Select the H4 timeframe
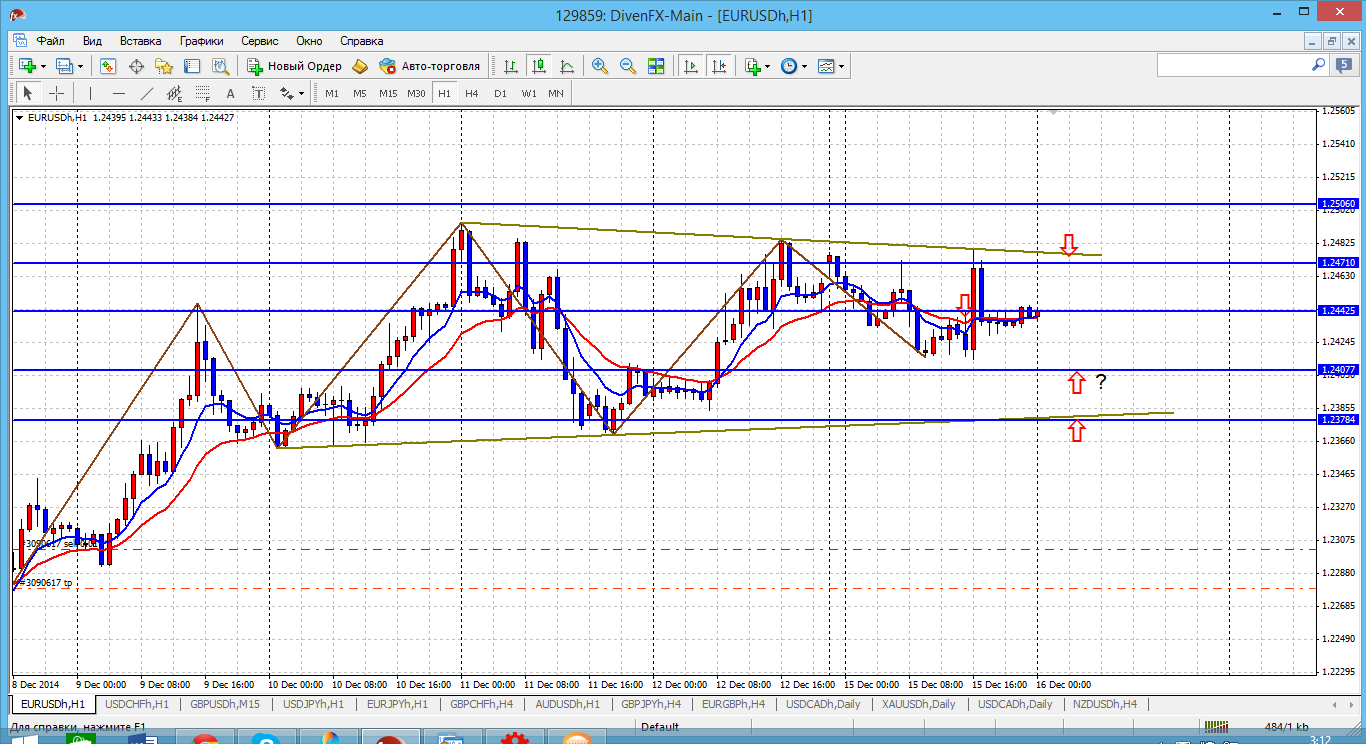Image resolution: width=1369 pixels, height=744 pixels. coord(472,93)
